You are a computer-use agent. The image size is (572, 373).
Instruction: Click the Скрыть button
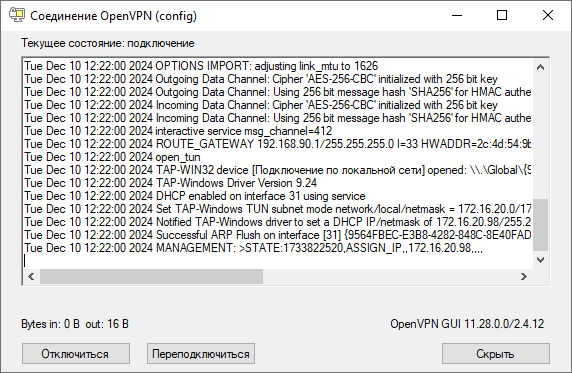[x=495, y=353]
